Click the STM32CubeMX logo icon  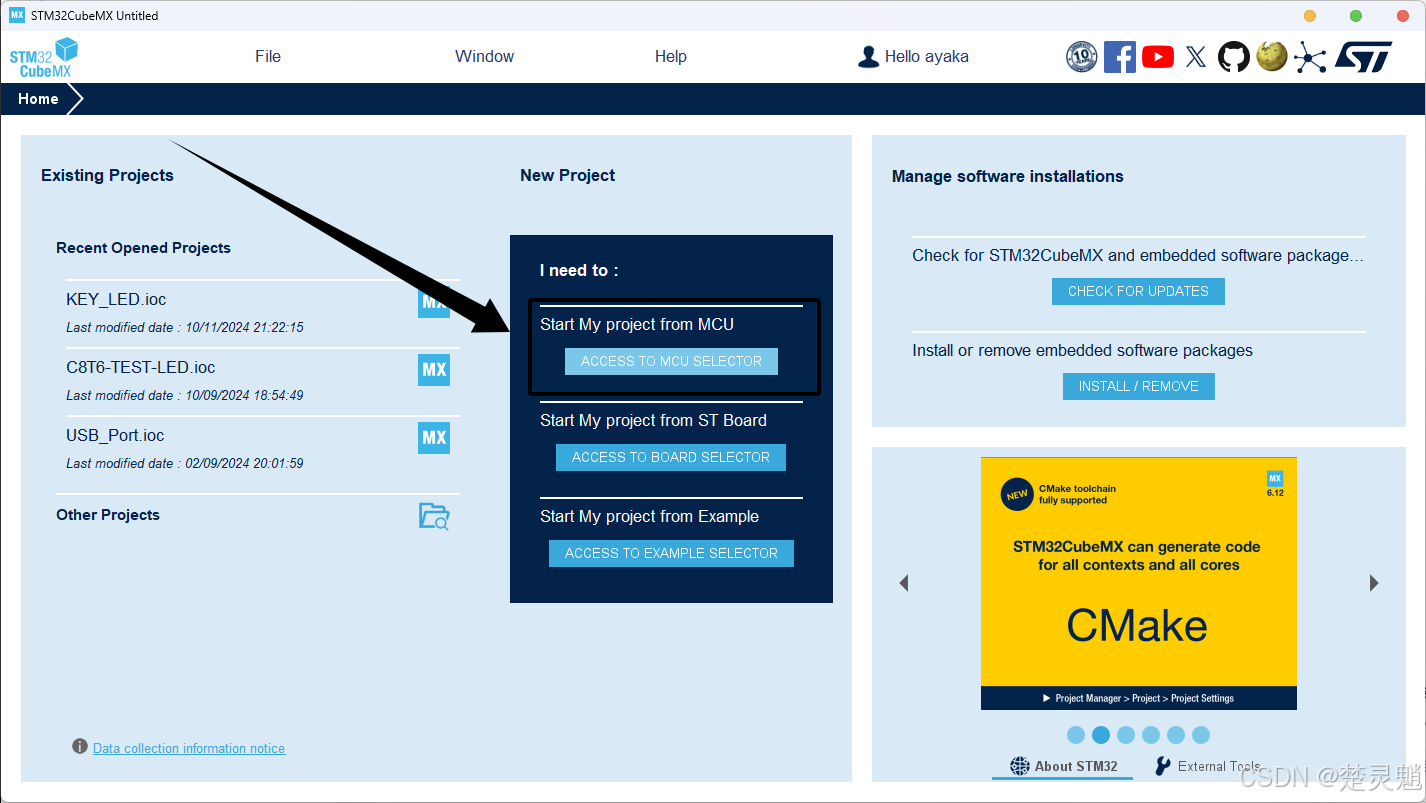(44, 57)
